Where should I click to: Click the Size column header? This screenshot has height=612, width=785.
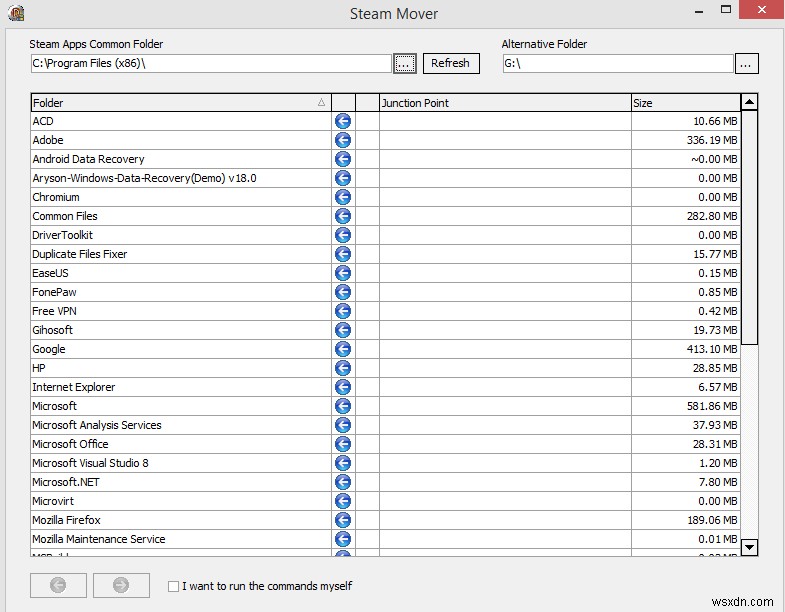685,103
